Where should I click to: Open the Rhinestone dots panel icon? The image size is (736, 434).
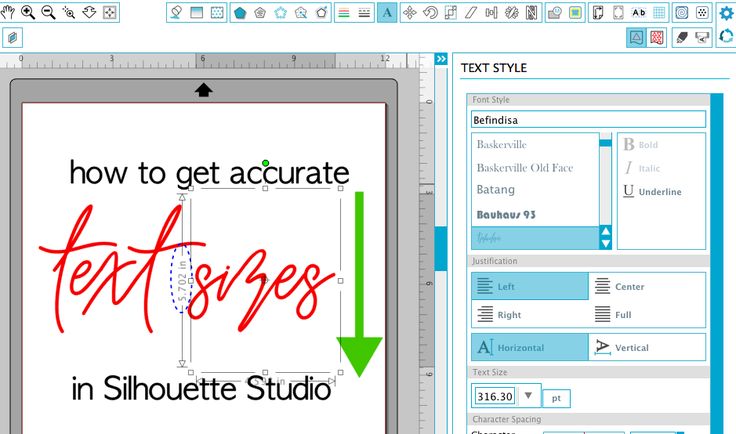(x=703, y=13)
